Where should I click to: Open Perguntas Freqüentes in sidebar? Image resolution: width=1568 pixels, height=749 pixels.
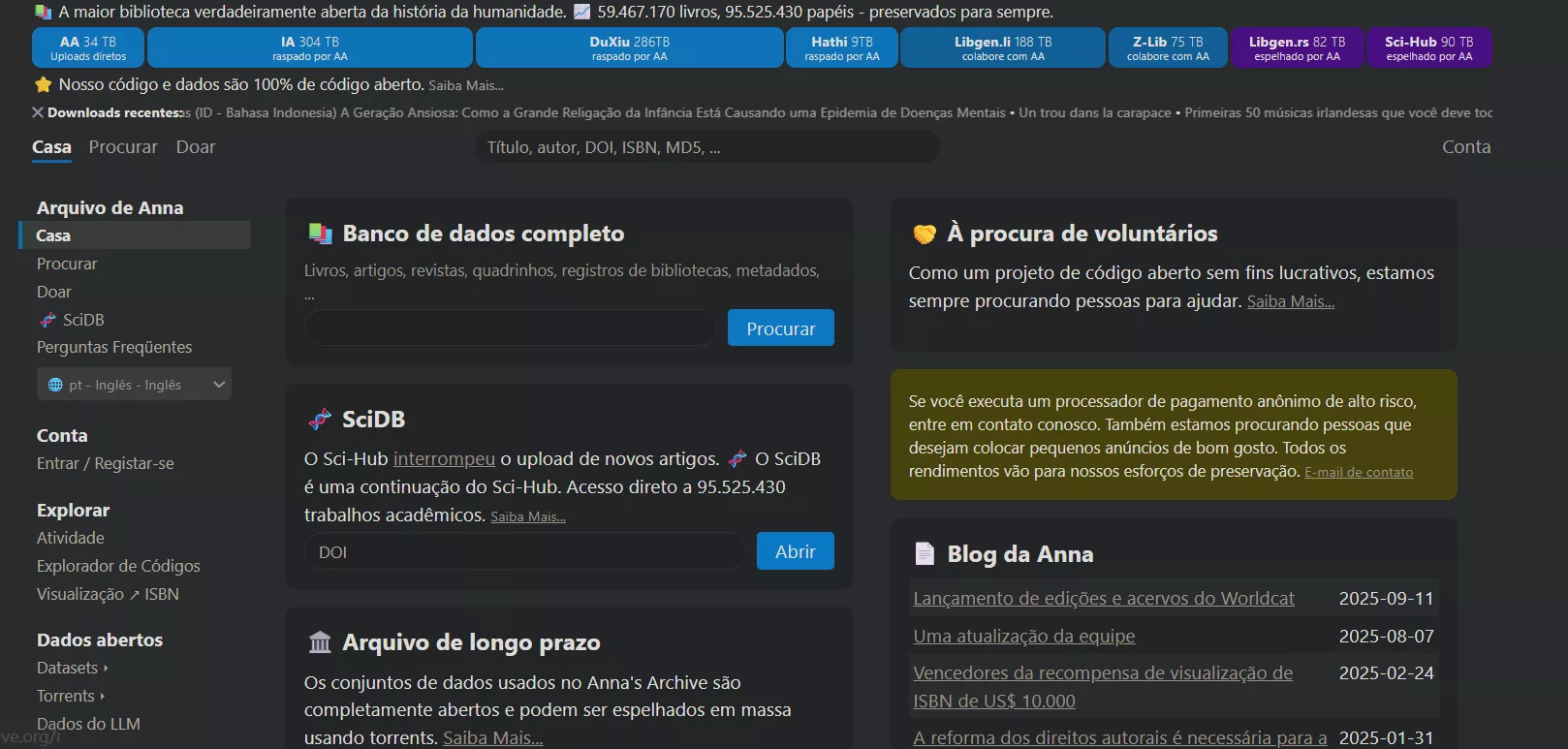114,347
